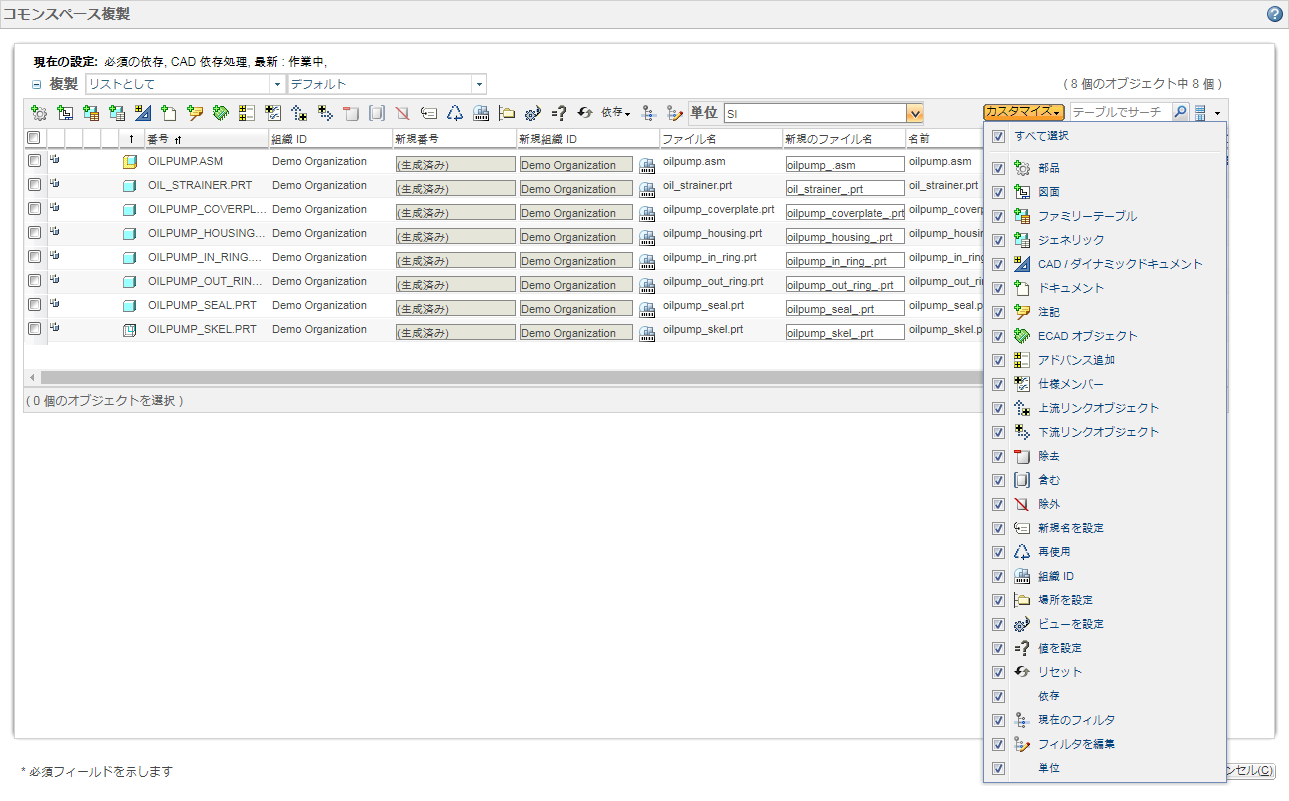Click the Exclude (除外) toolbar icon
The width and height of the screenshot is (1289, 801).
pyautogui.click(x=403, y=113)
